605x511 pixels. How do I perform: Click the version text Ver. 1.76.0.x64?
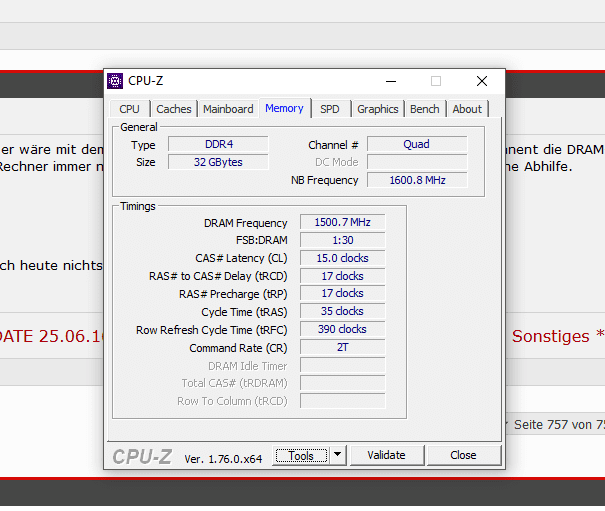[x=223, y=459]
